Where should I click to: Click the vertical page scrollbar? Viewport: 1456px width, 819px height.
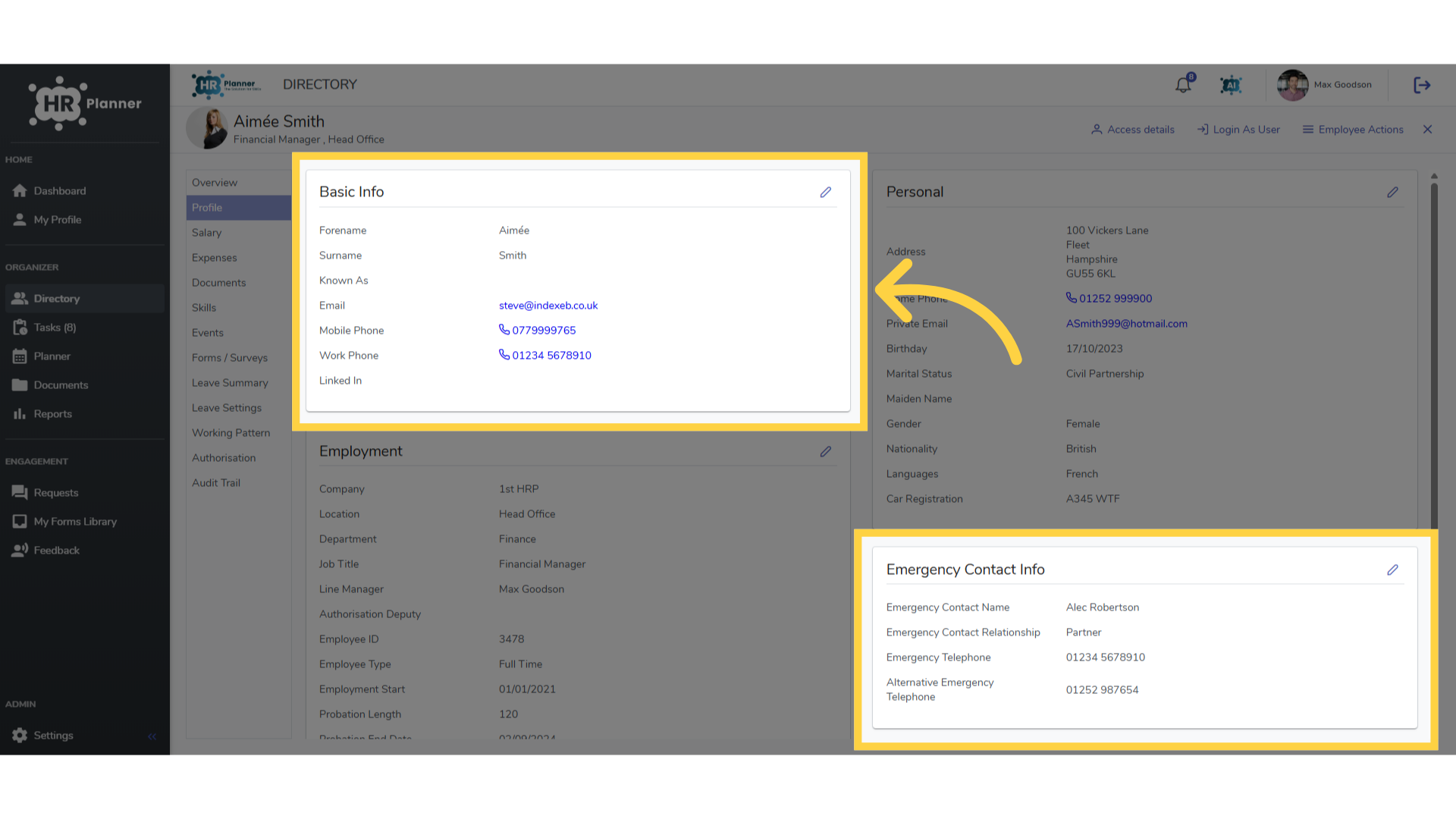[1434, 356]
